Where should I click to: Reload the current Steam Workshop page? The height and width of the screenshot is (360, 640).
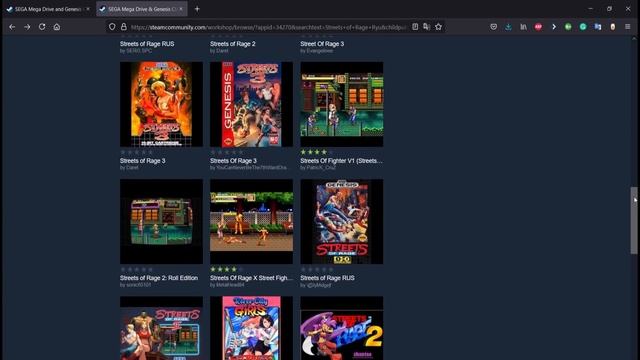42,27
